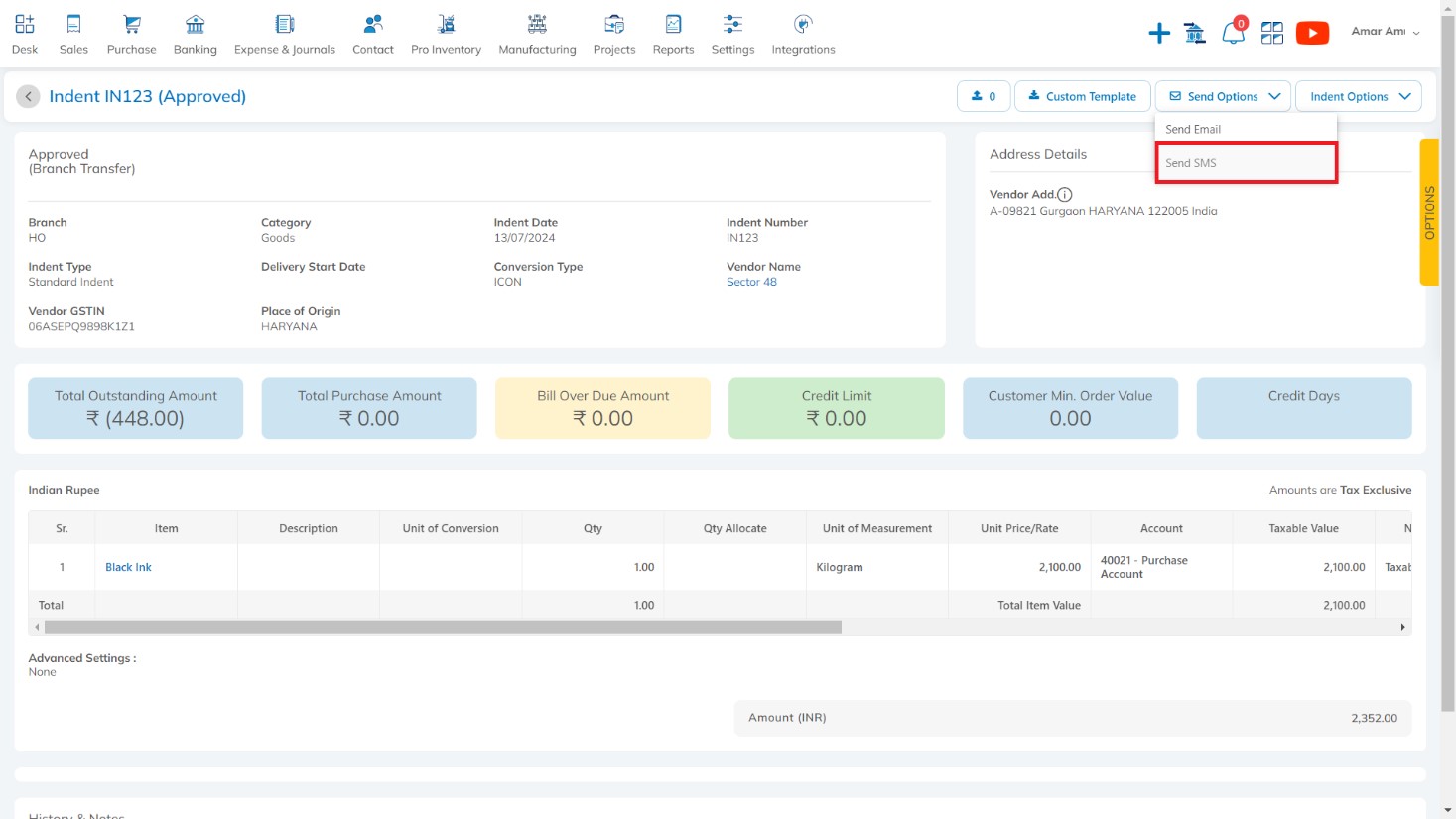Viewport: 1456px width, 819px height.
Task: Open the Banking module icon
Action: coord(196,24)
